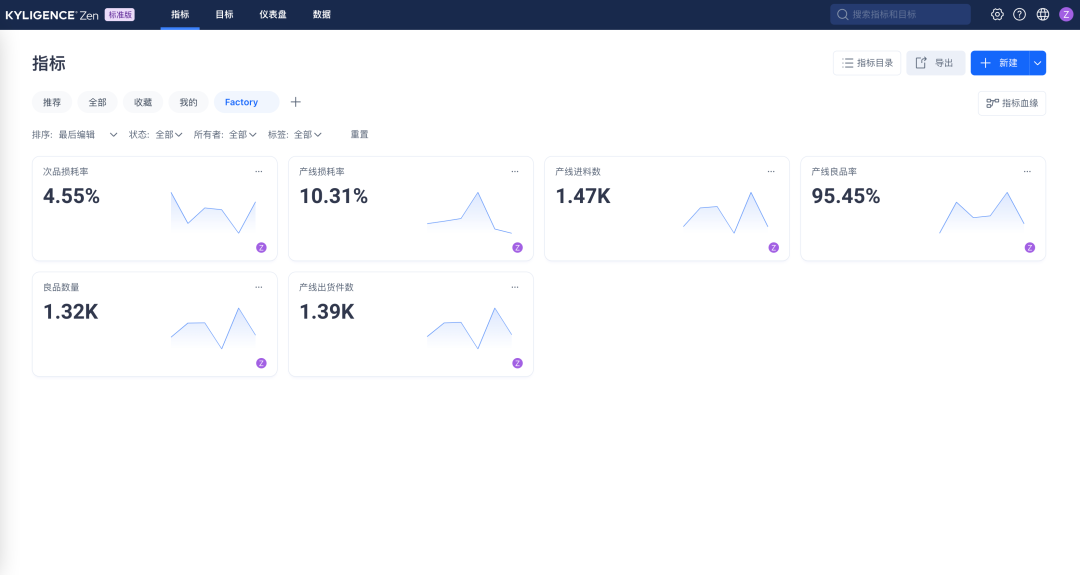Open more options on 良品数量 card
1080x575 pixels.
(x=259, y=287)
